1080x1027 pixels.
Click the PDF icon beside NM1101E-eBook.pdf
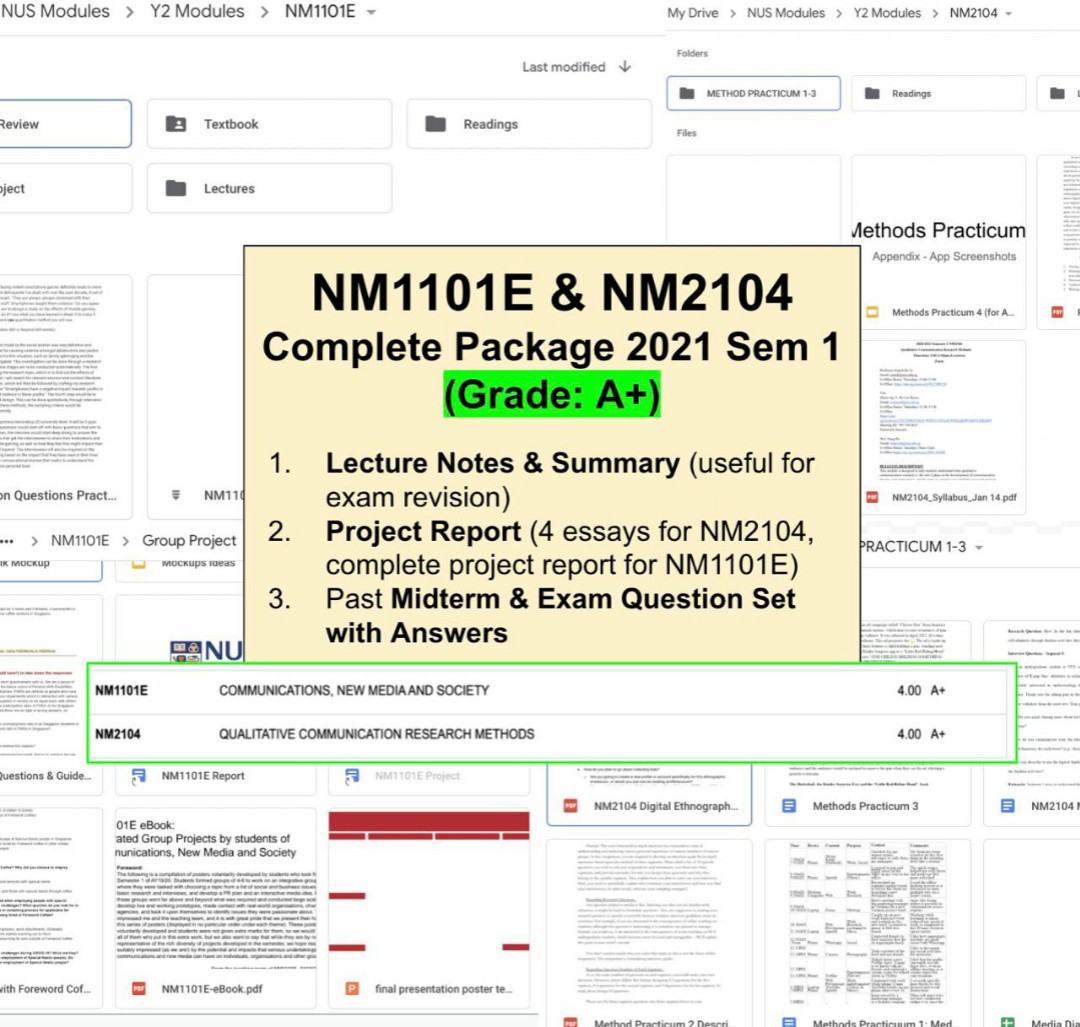[138, 988]
